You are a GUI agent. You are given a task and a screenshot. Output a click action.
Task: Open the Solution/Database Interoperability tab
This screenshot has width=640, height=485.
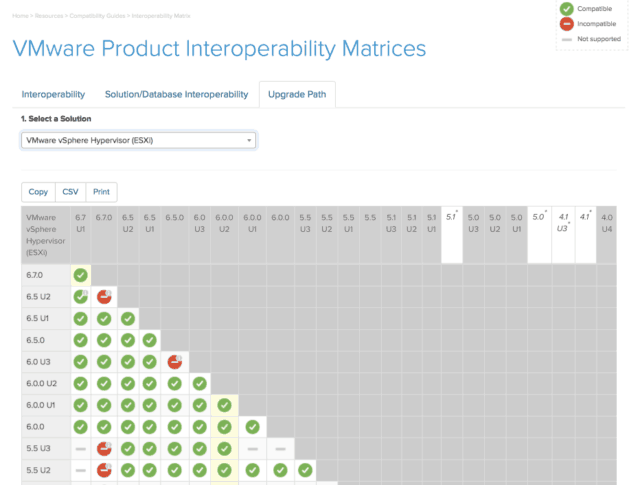point(176,94)
